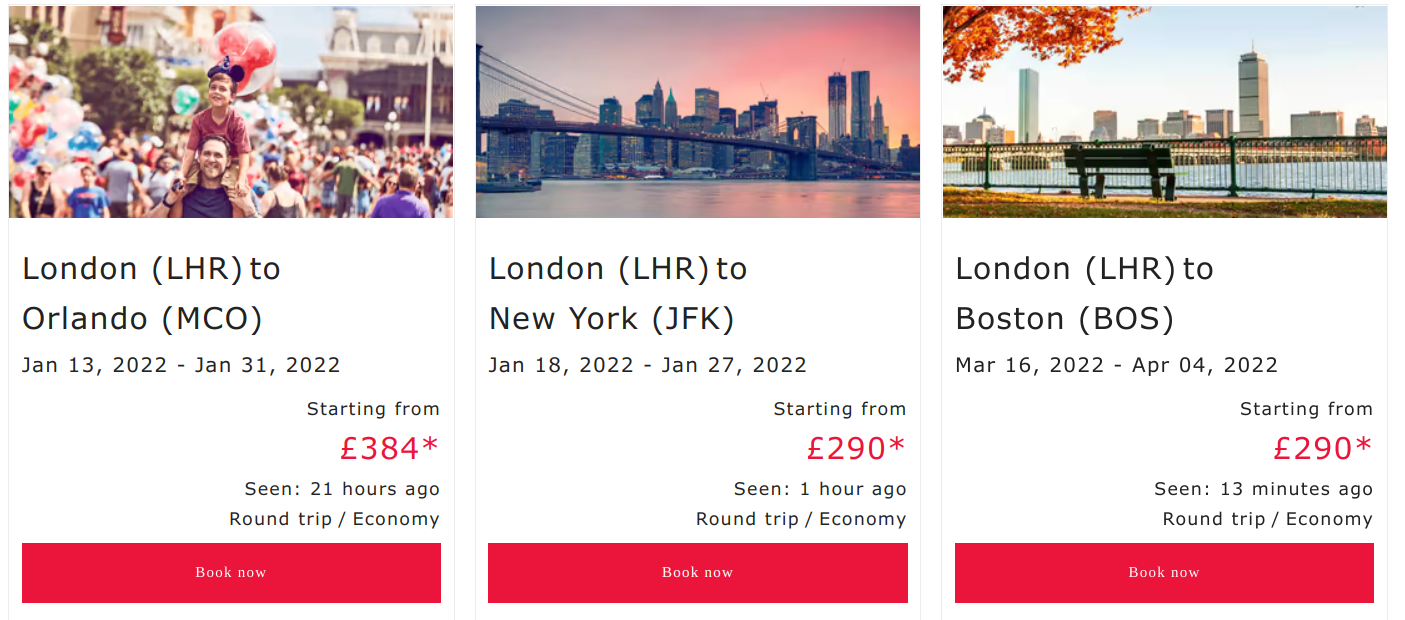Click the £384 Orlando price
Image resolution: width=1405 pixels, height=620 pixels.
click(x=389, y=449)
